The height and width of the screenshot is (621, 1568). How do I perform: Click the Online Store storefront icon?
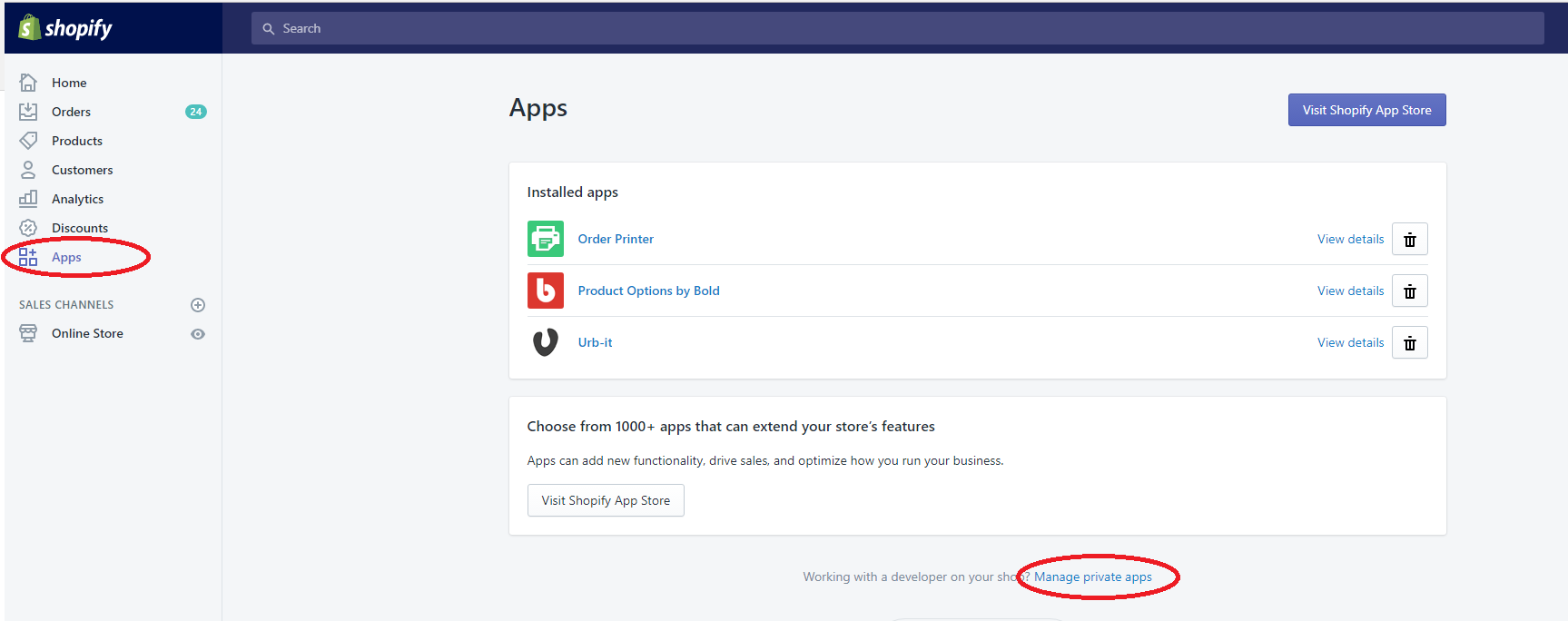(28, 333)
